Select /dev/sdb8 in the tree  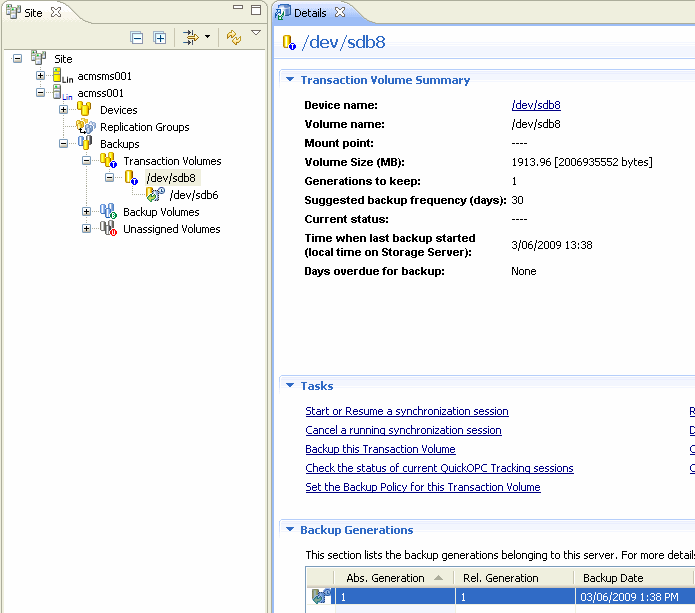coord(171,178)
